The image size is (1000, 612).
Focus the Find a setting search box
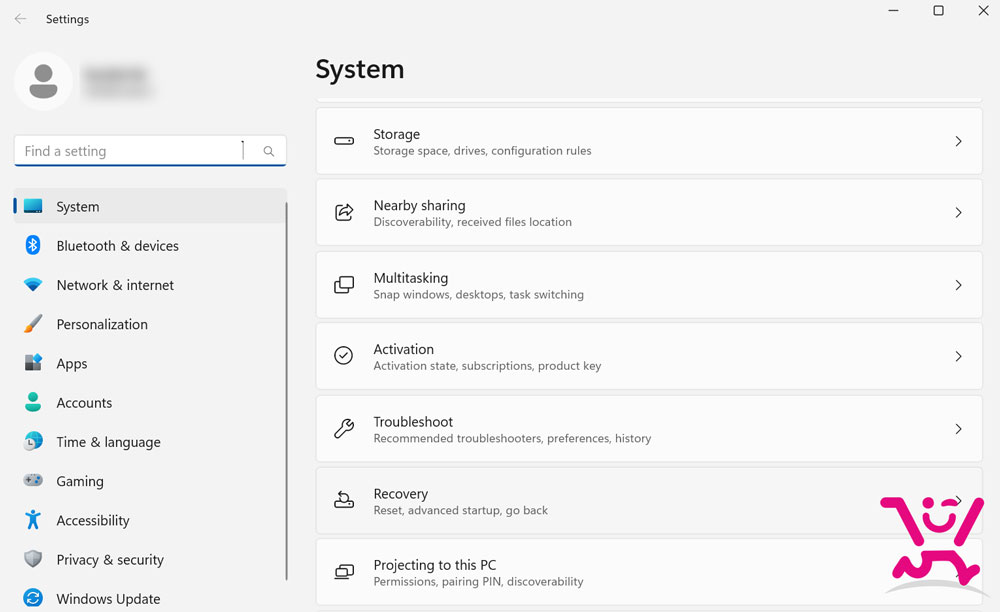click(150, 151)
